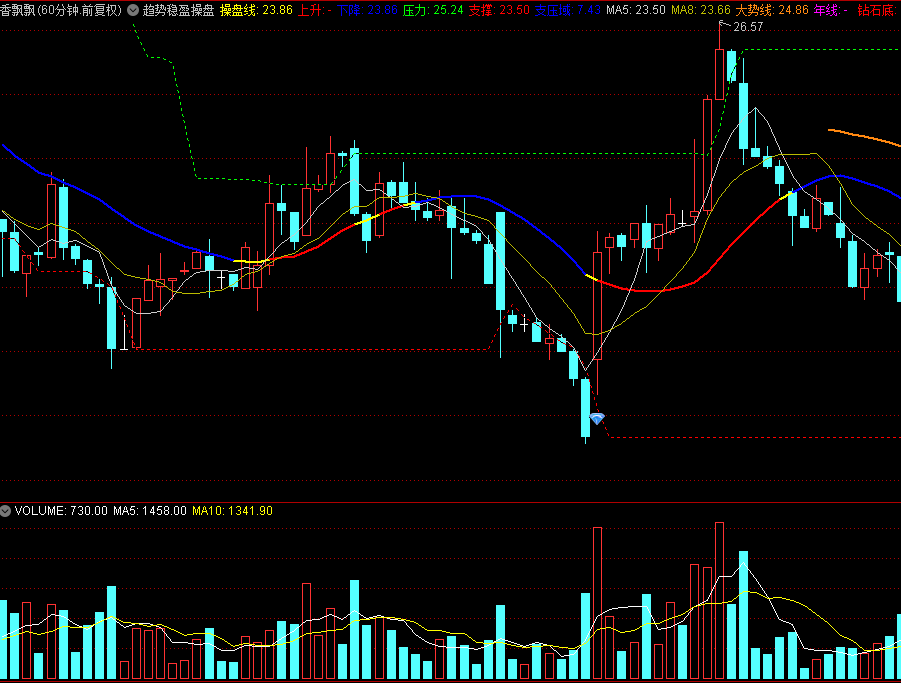Select the 支压域: 7.43 readout
Screen dimensions: 901x683
(568, 10)
